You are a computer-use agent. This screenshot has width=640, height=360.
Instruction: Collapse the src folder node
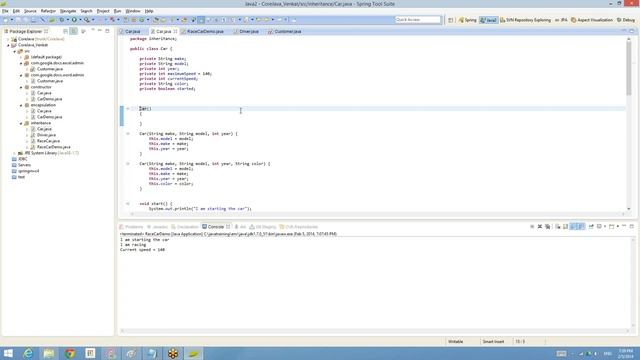point(15,51)
